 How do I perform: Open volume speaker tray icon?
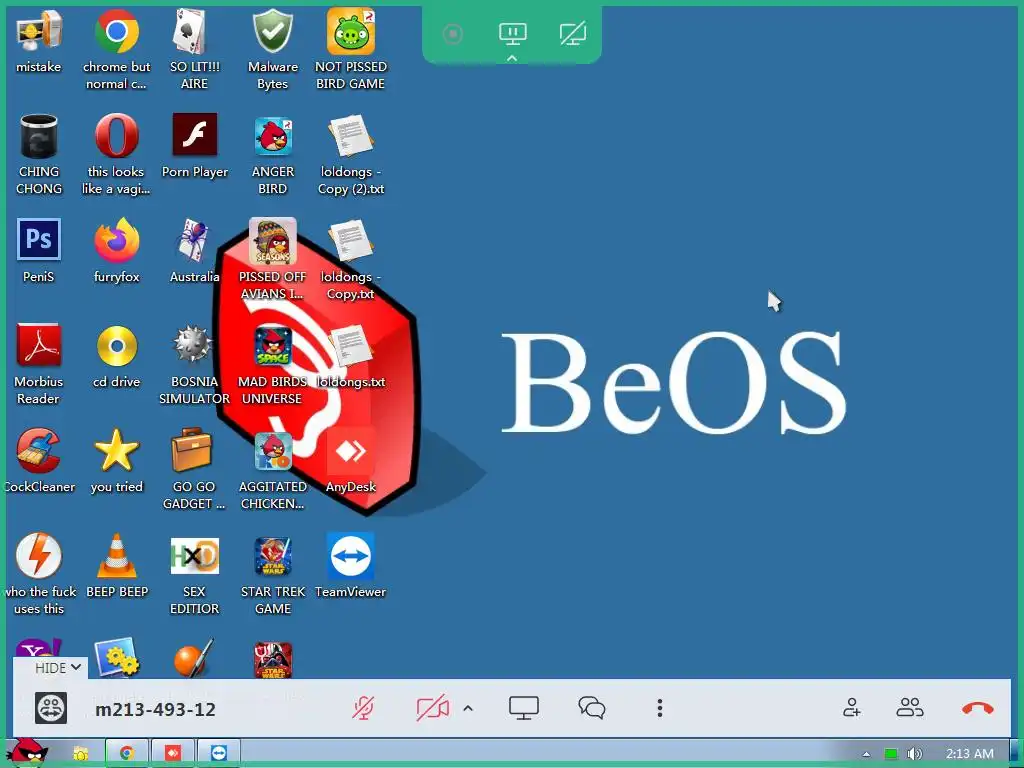(x=914, y=754)
